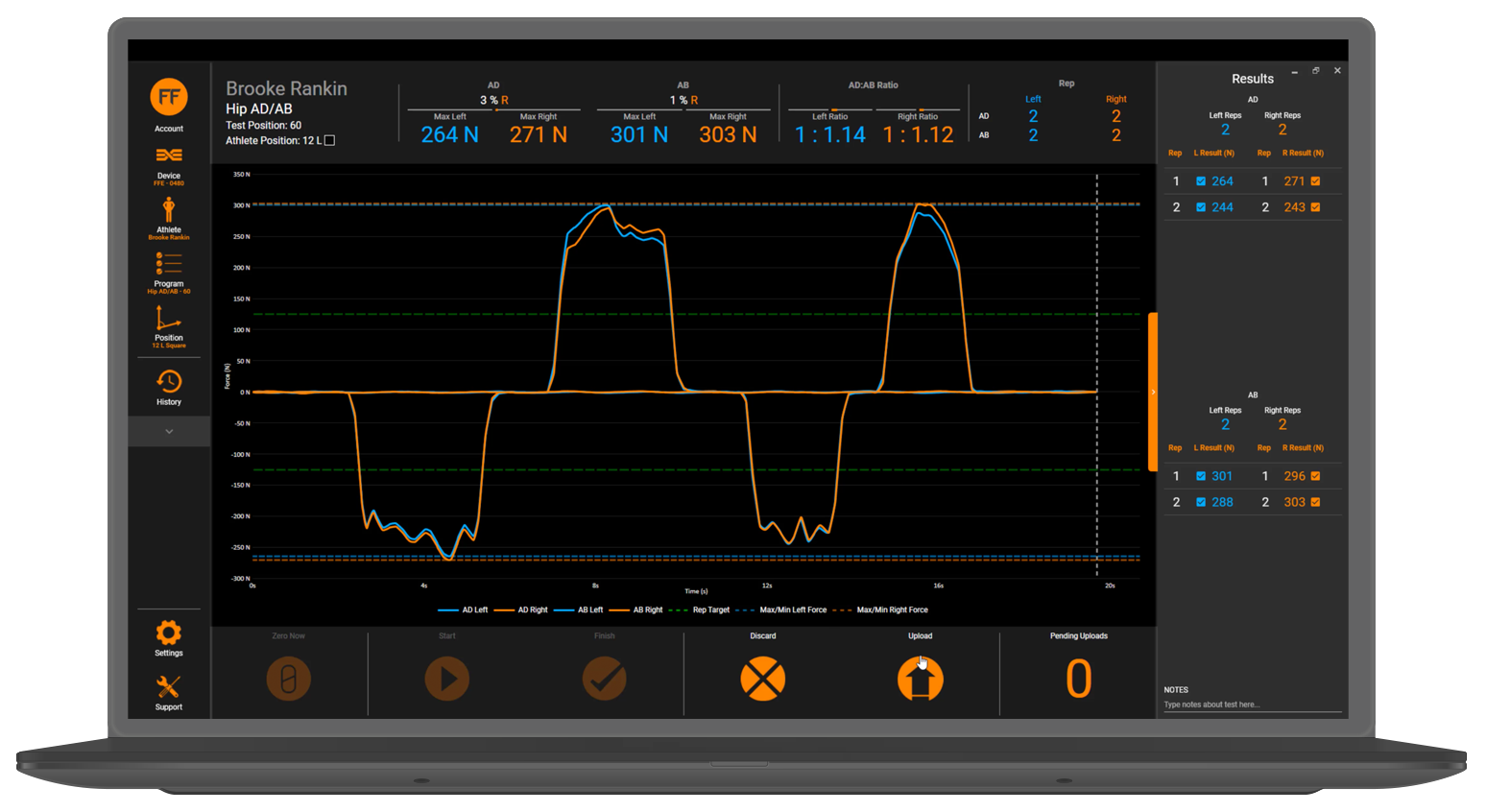
Task: Click the AB Max Left value 301 N
Action: (639, 135)
